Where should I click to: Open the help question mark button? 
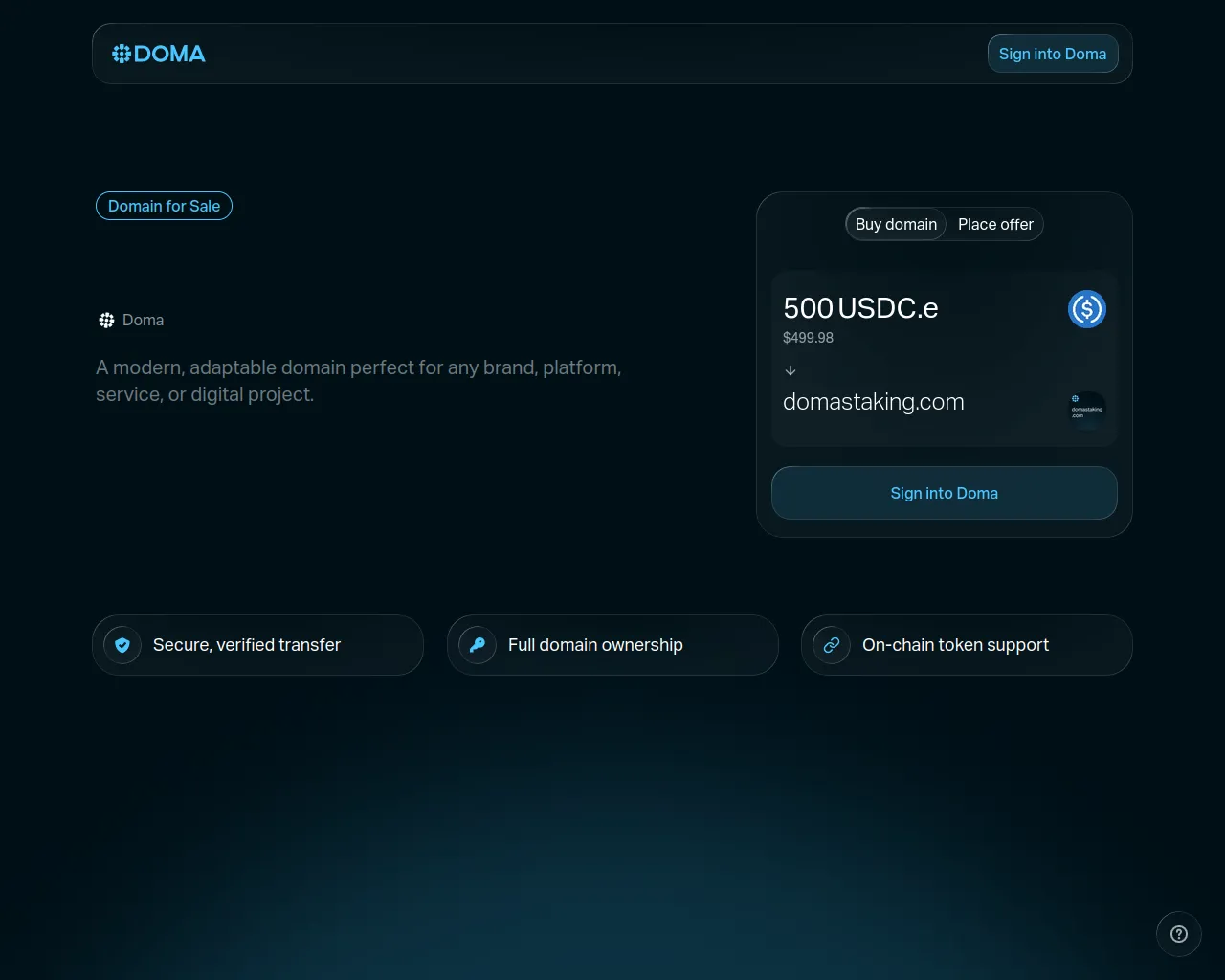(x=1179, y=934)
